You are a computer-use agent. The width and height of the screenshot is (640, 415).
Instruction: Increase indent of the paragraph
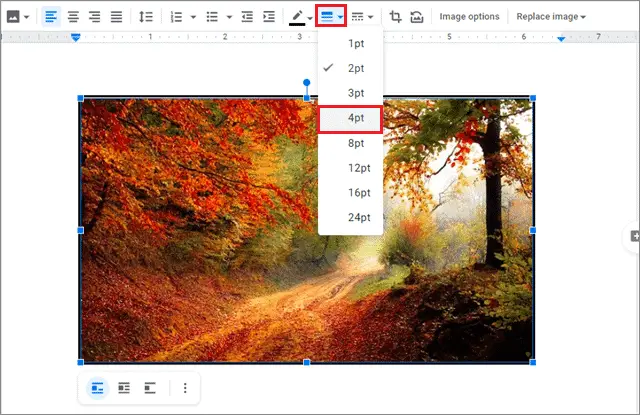269,17
